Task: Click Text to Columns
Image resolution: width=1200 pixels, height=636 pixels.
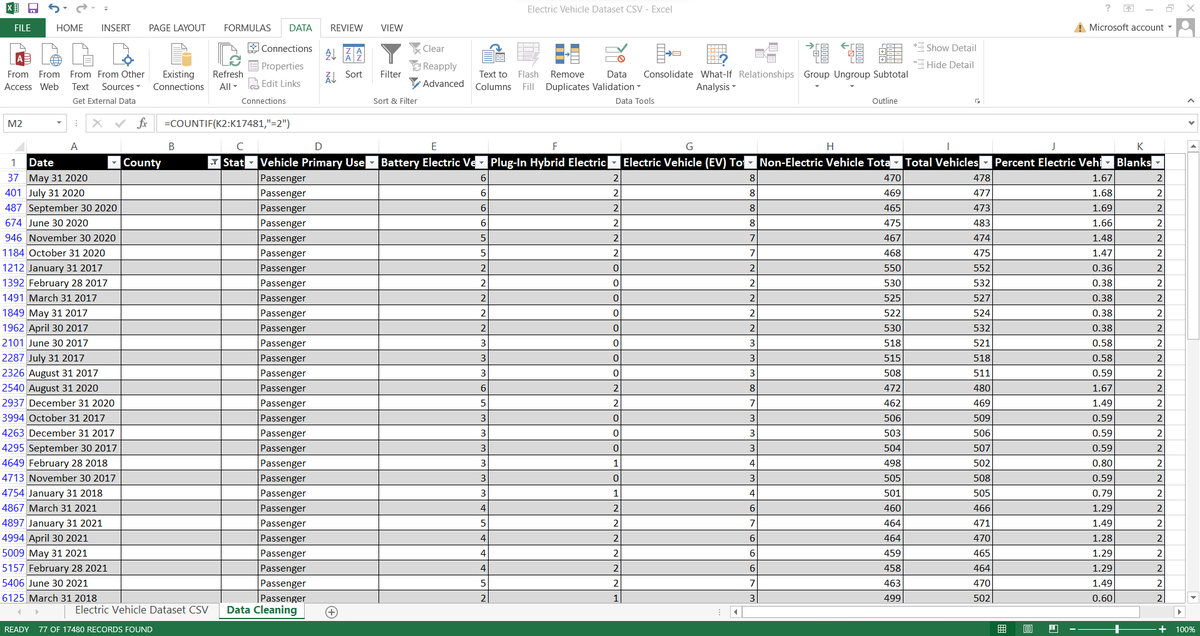Action: [493, 68]
